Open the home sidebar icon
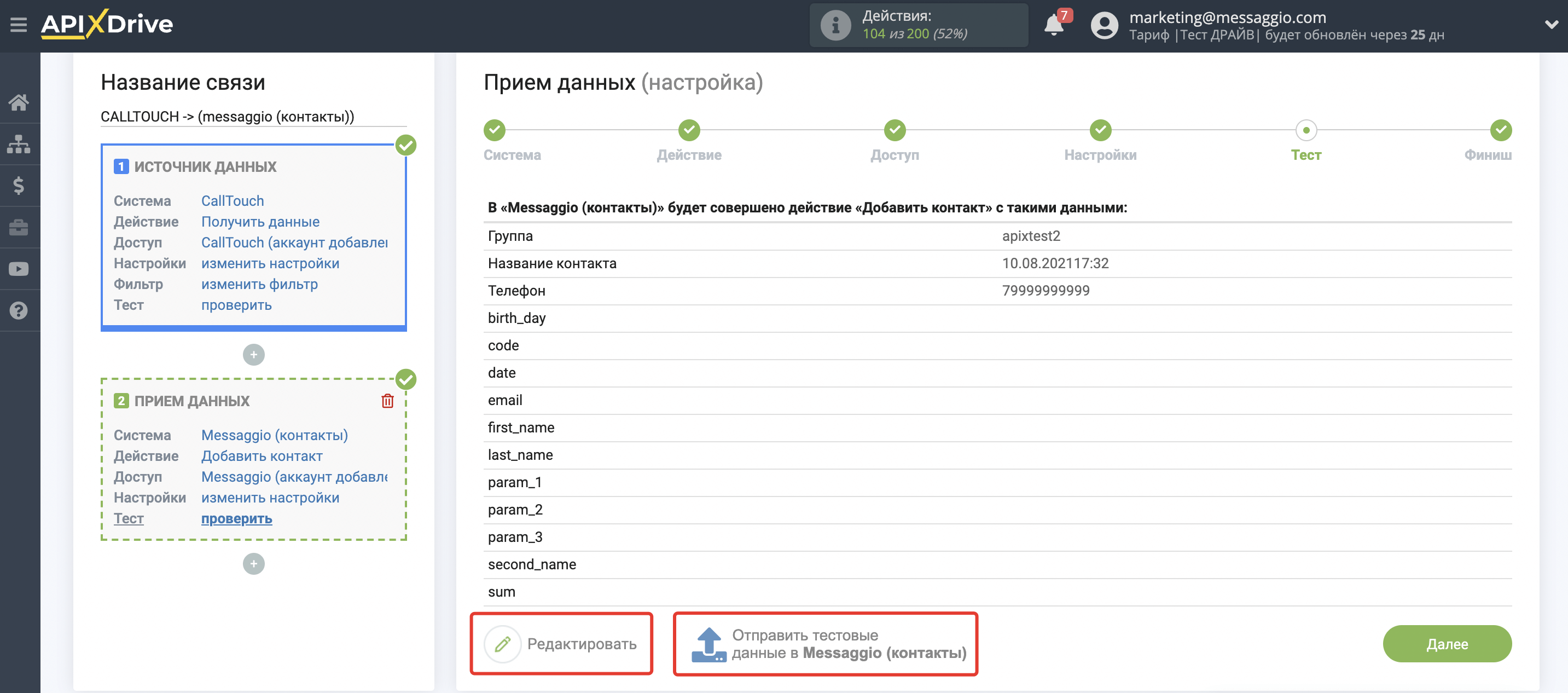This screenshot has height=693, width=1568. (19, 102)
